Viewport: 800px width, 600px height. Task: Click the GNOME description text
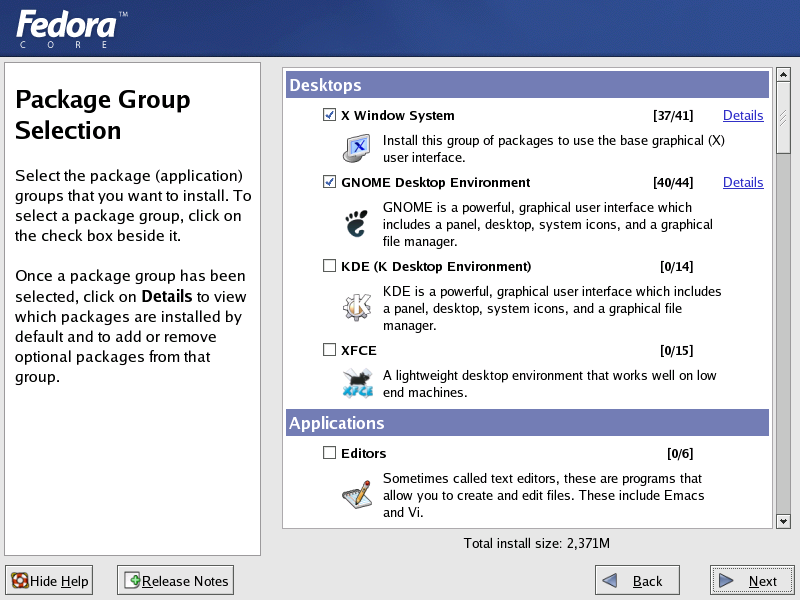point(547,224)
